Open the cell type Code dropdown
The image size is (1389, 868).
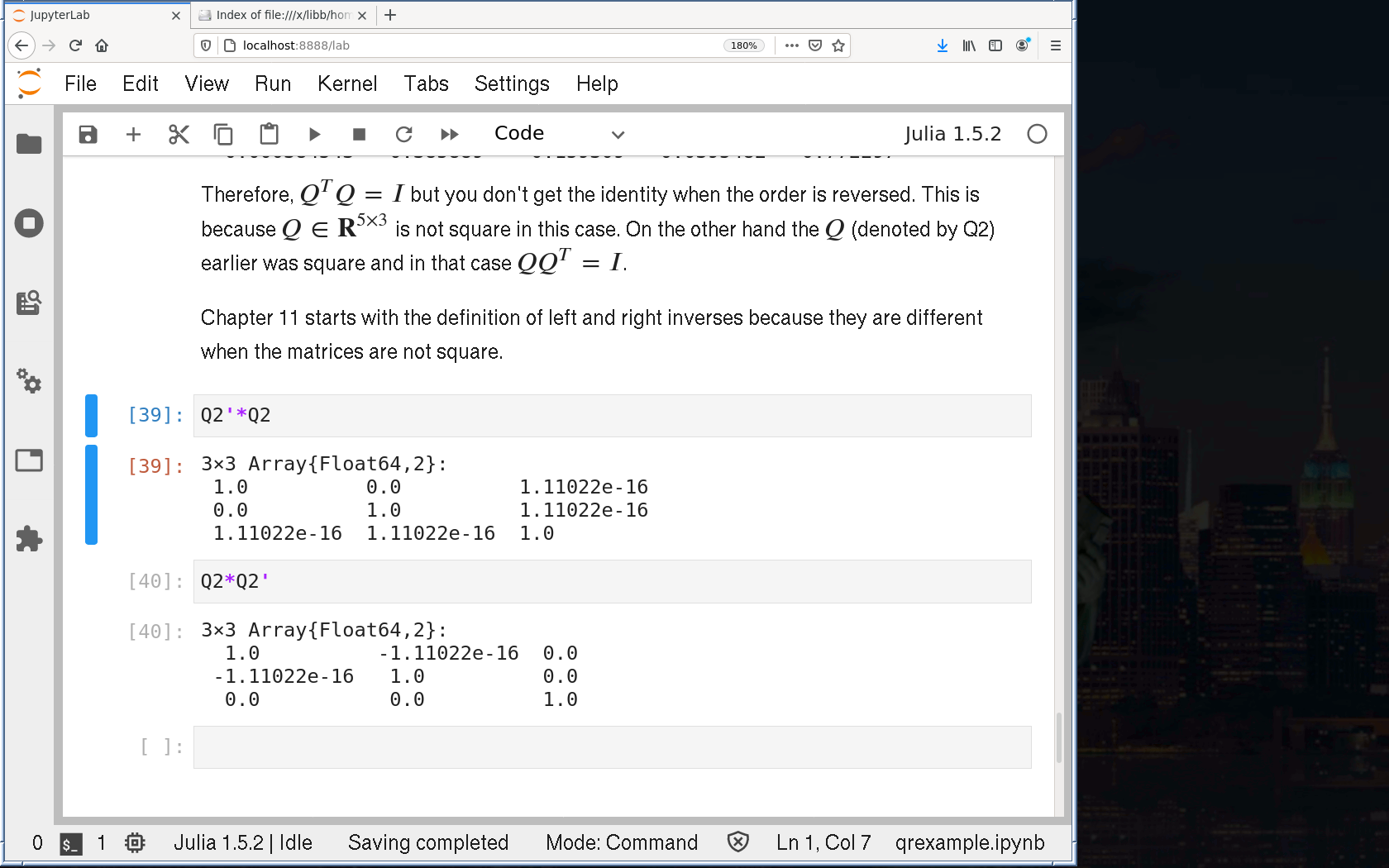[x=559, y=134]
